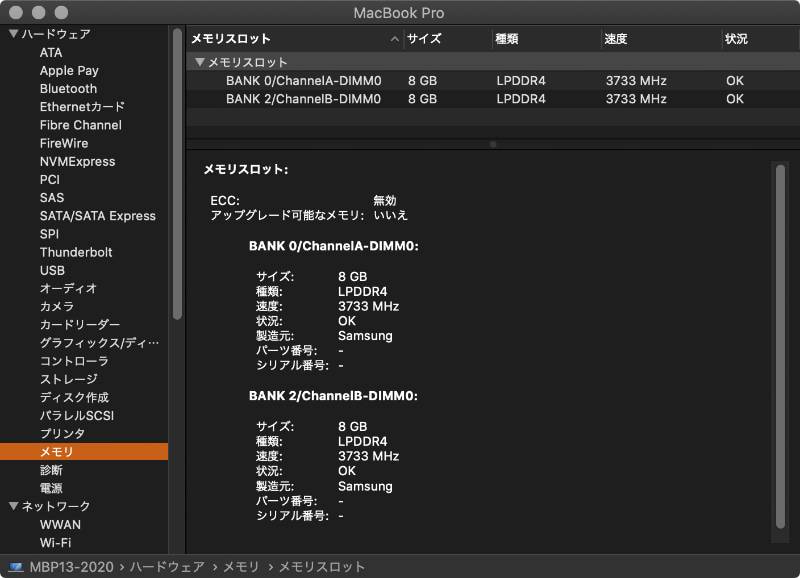The height and width of the screenshot is (578, 800).
Task: Select Bluetooth in the hardware sidebar
Action: [x=68, y=89]
